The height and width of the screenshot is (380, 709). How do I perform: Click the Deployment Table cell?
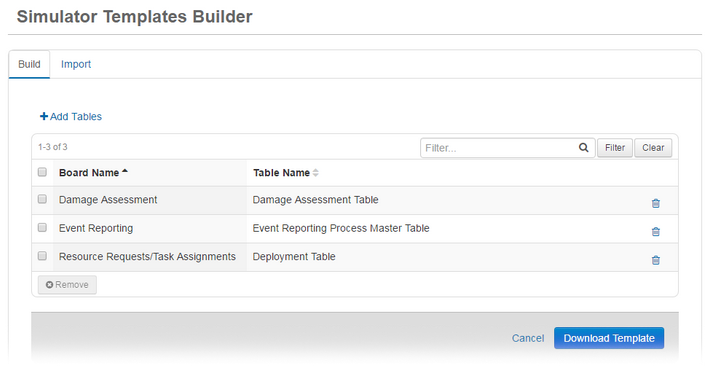pyautogui.click(x=294, y=256)
